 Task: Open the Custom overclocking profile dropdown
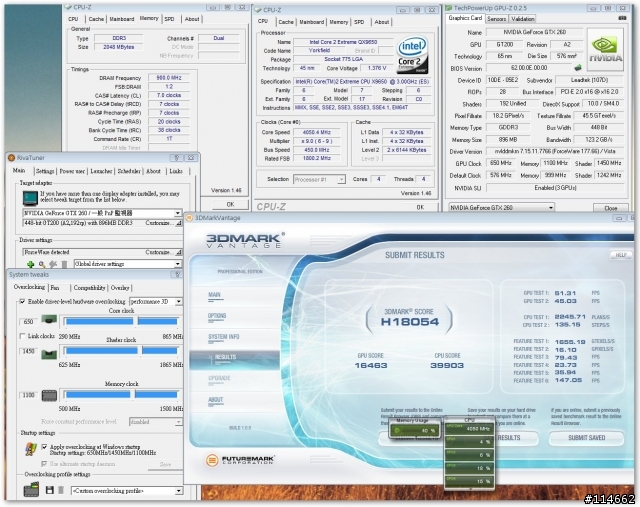178,491
